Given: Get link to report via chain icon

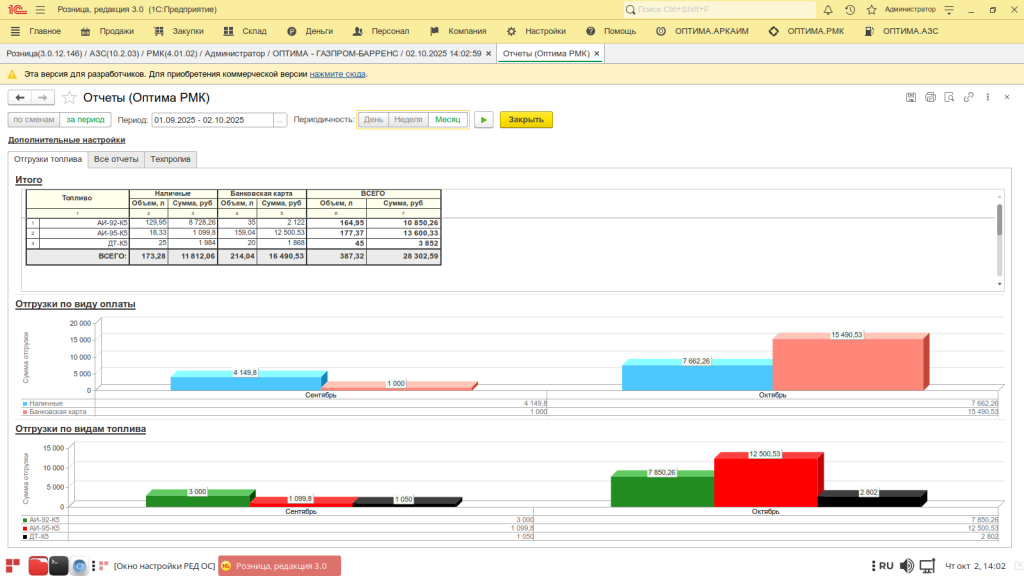Looking at the screenshot, I should [968, 97].
